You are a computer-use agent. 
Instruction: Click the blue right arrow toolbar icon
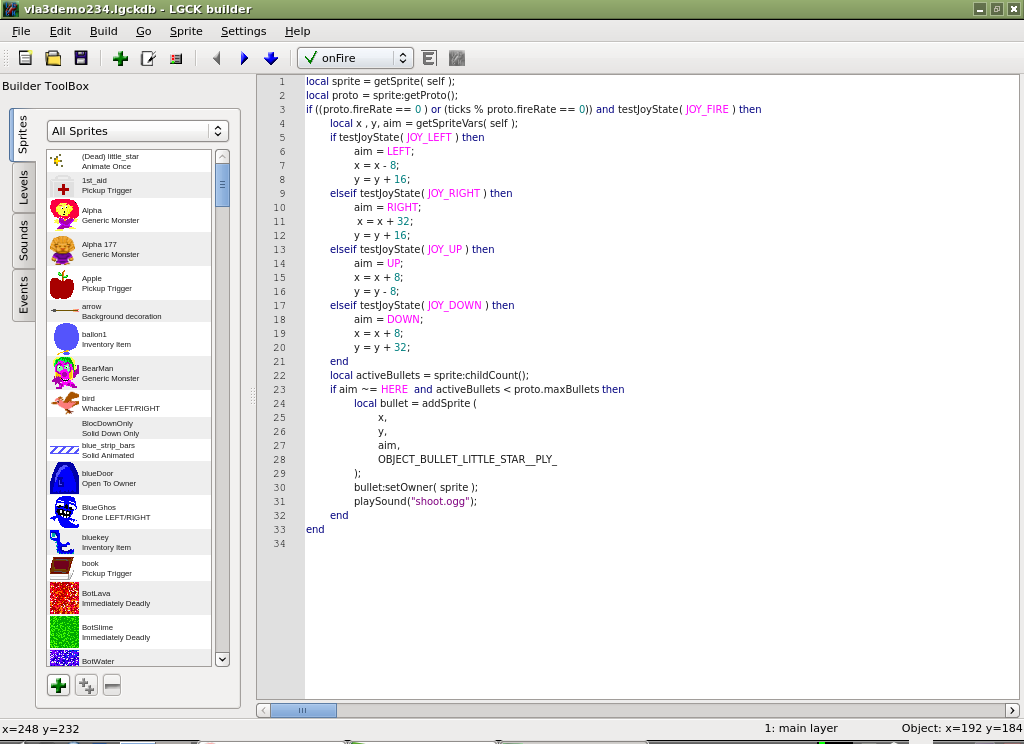[x=244, y=58]
